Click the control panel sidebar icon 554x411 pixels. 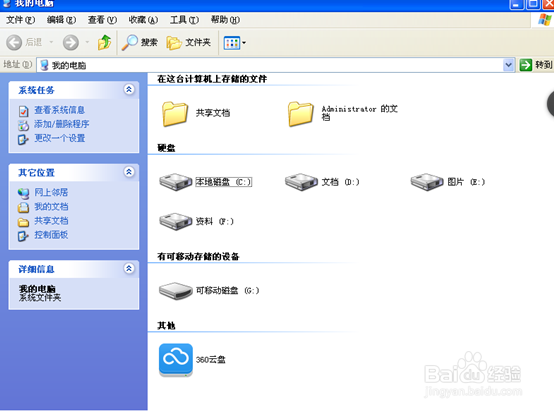click(23, 236)
